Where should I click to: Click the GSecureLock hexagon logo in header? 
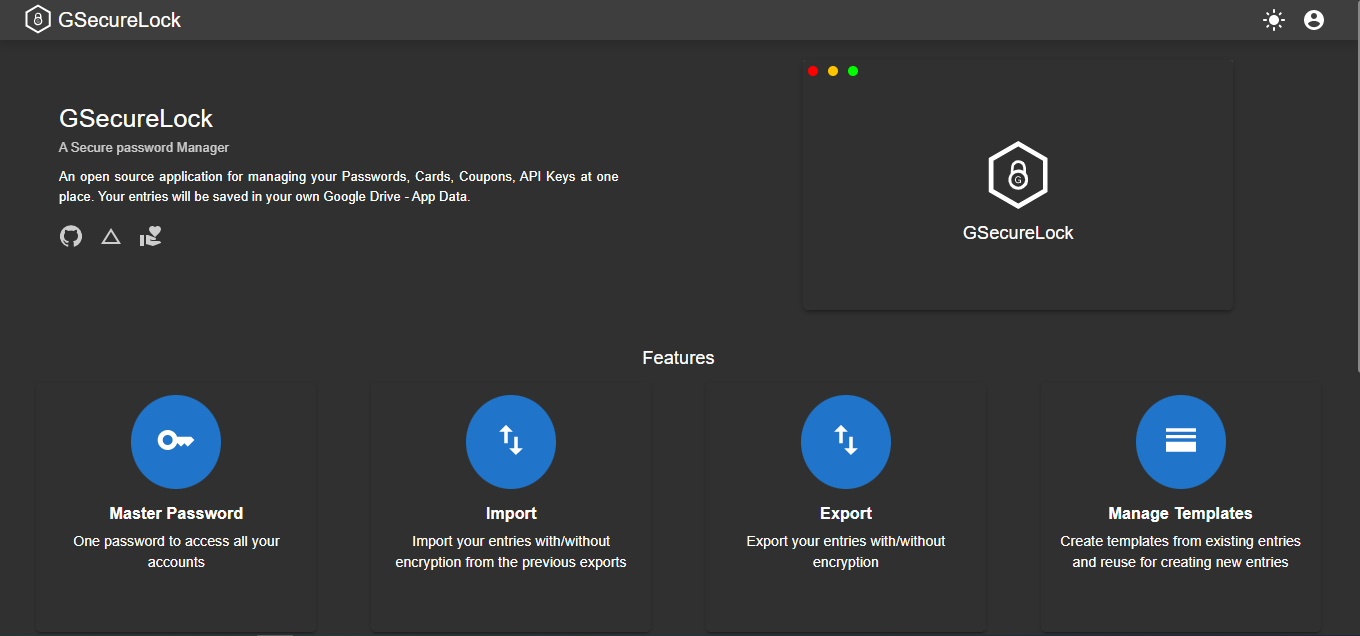[38, 20]
